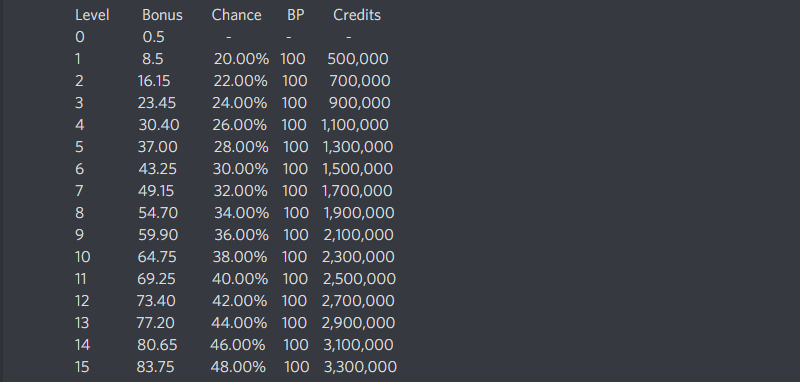The image size is (800, 382).
Task: Select the 73.40 bonus value
Action: pyautogui.click(x=156, y=300)
